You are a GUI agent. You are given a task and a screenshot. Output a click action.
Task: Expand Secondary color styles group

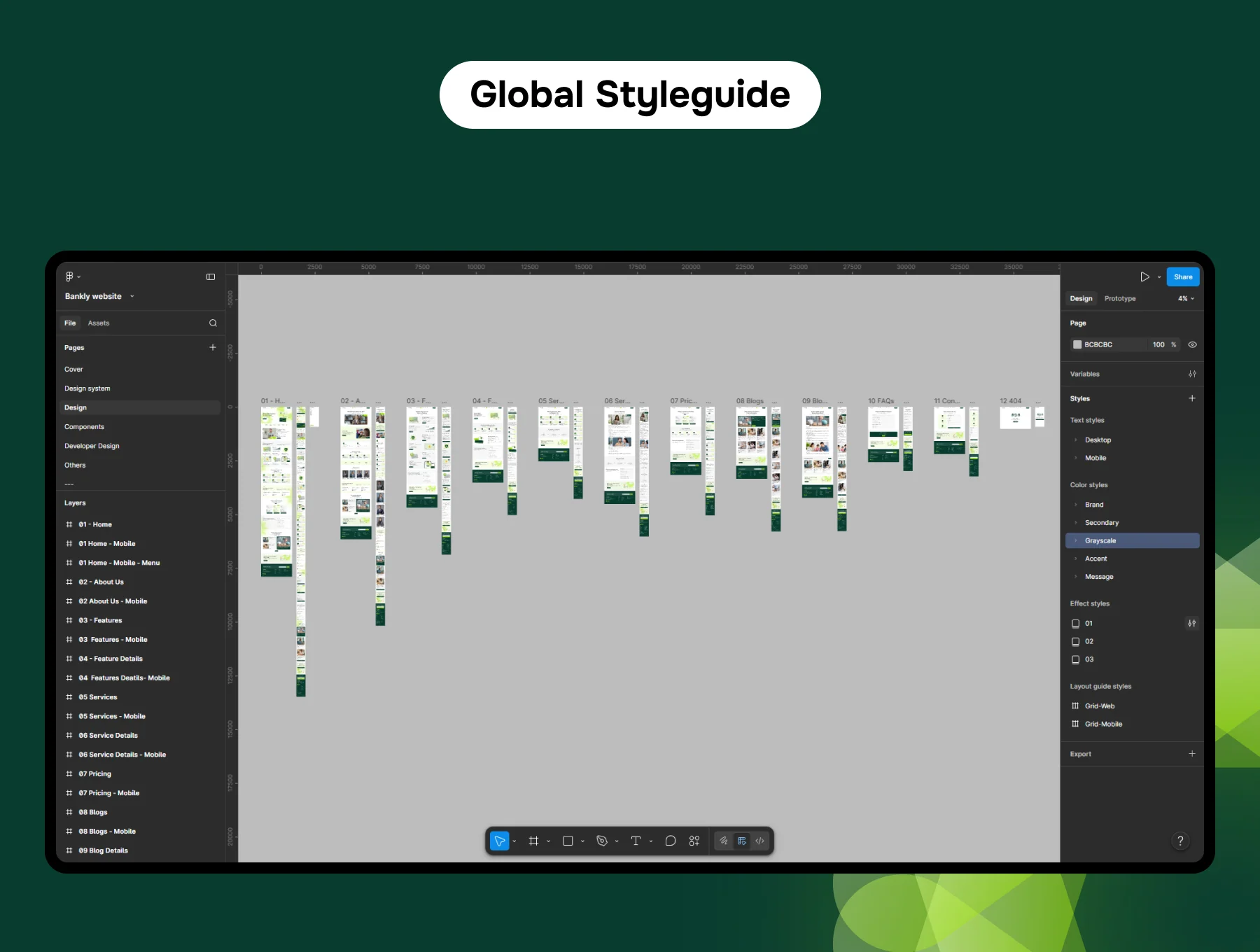[1076, 523]
